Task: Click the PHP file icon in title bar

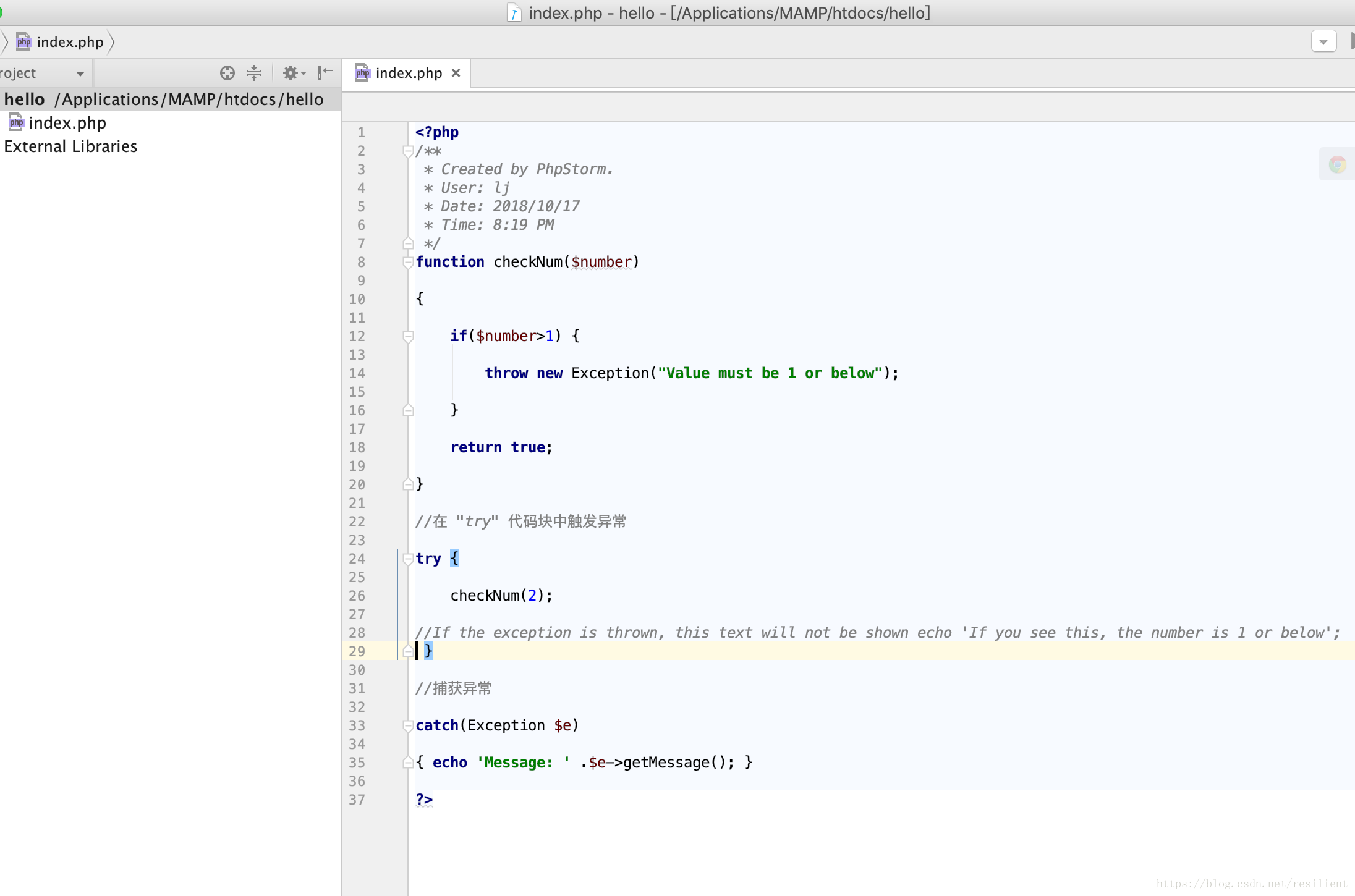Action: click(x=514, y=13)
